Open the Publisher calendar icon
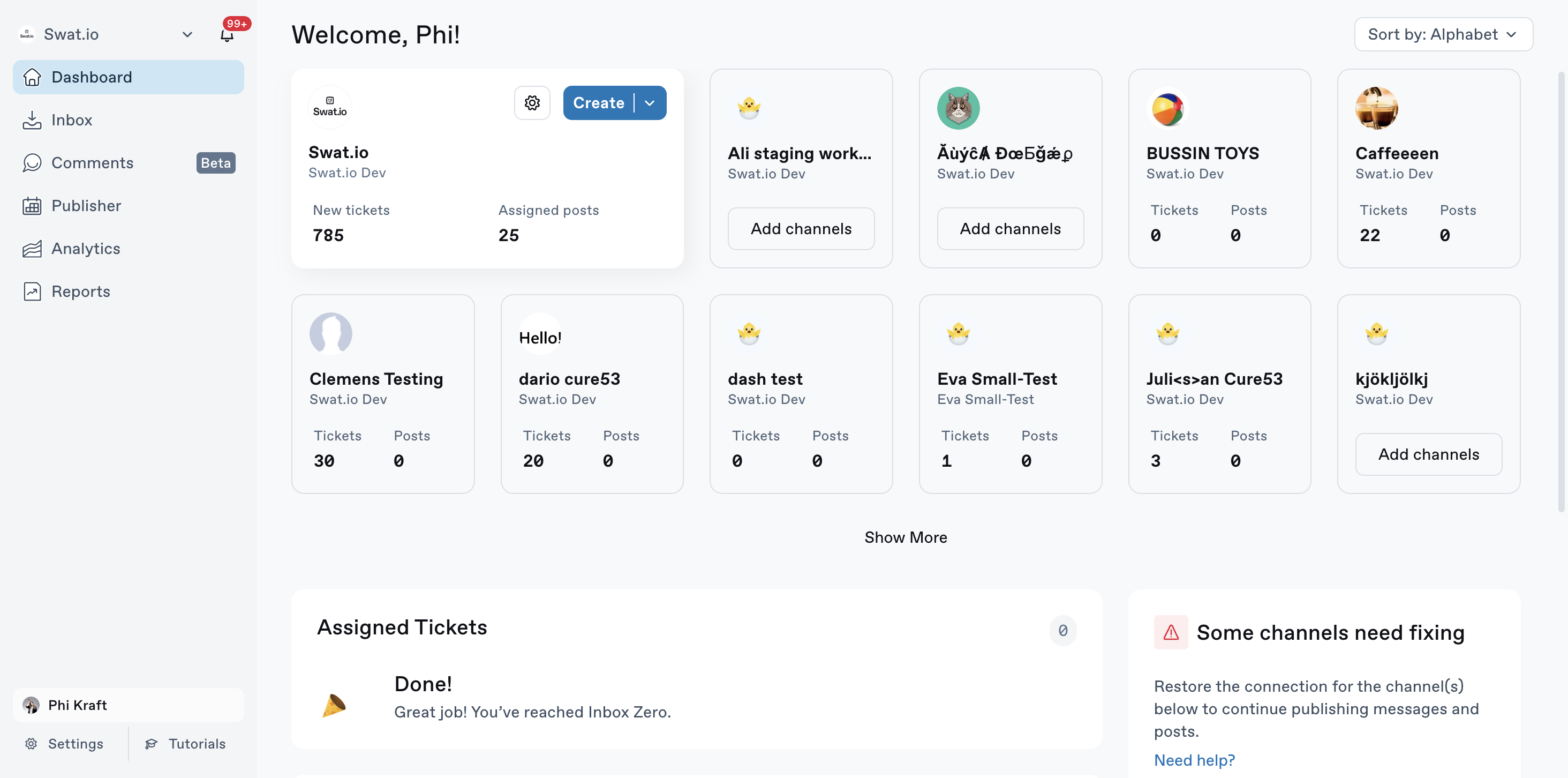This screenshot has height=778, width=1568. coord(32,206)
